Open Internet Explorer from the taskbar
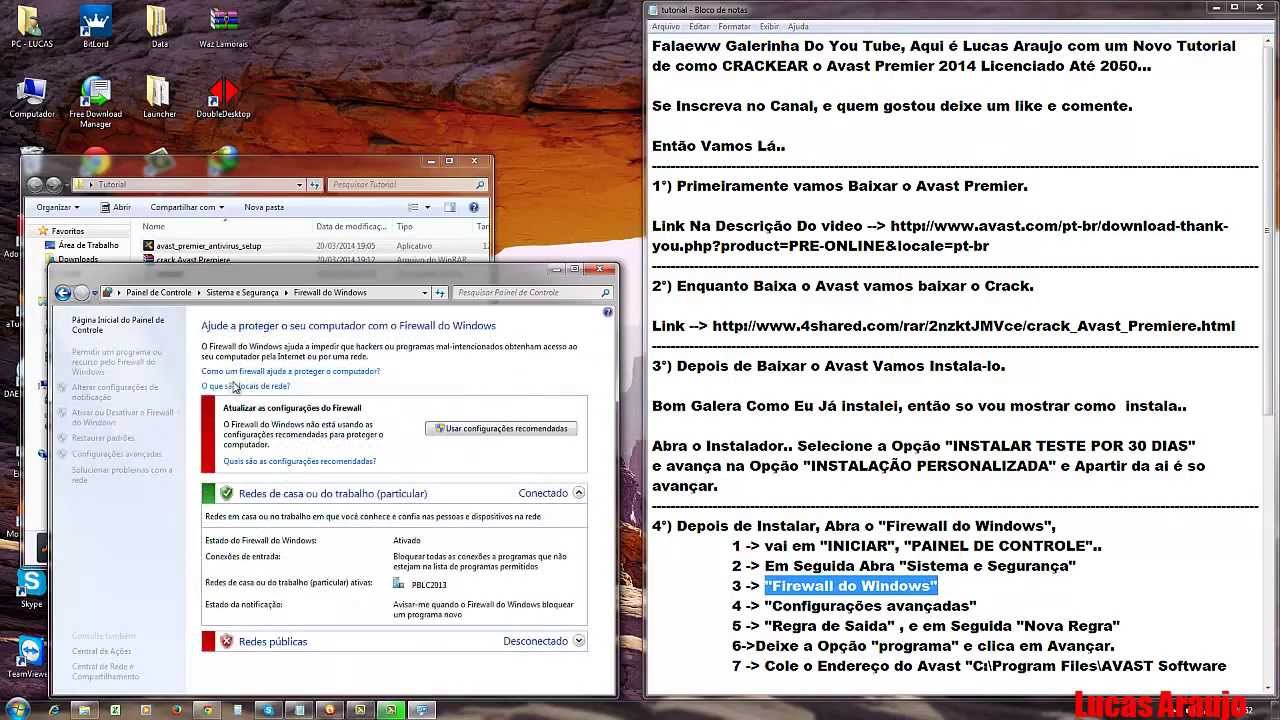Screen dimensions: 1280x720 coord(53,710)
